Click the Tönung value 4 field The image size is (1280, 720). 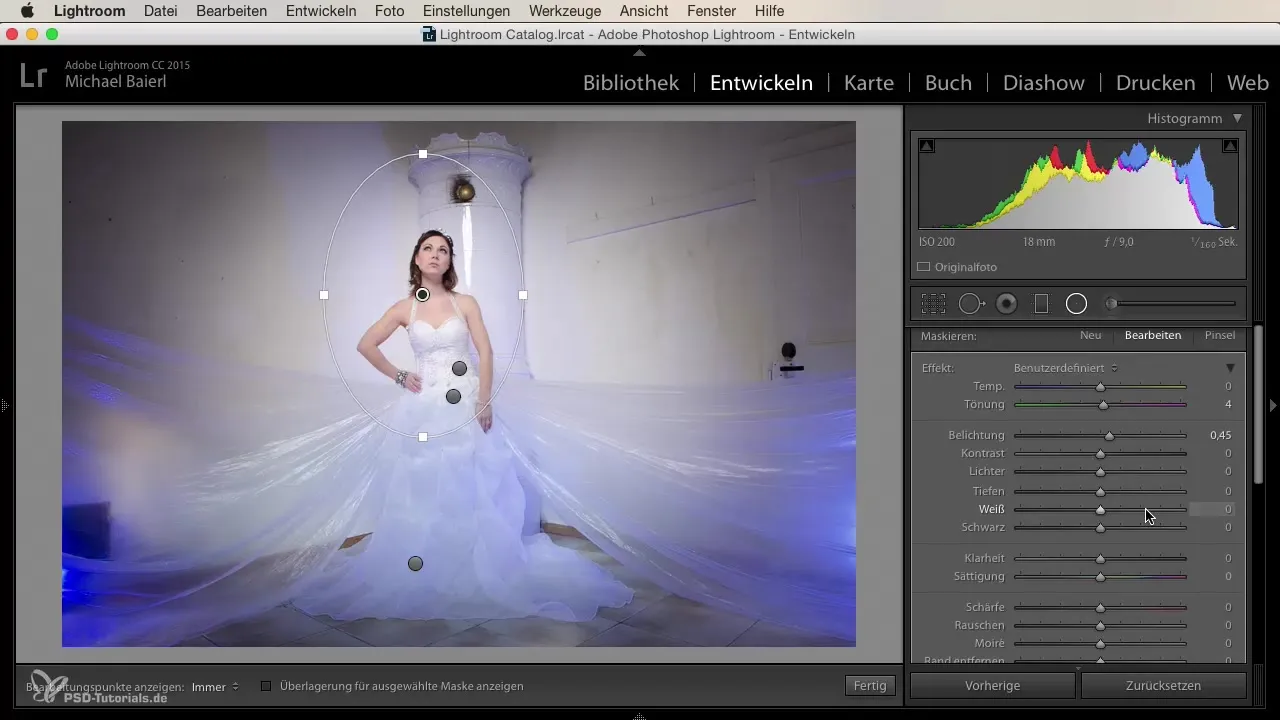pos(1227,405)
